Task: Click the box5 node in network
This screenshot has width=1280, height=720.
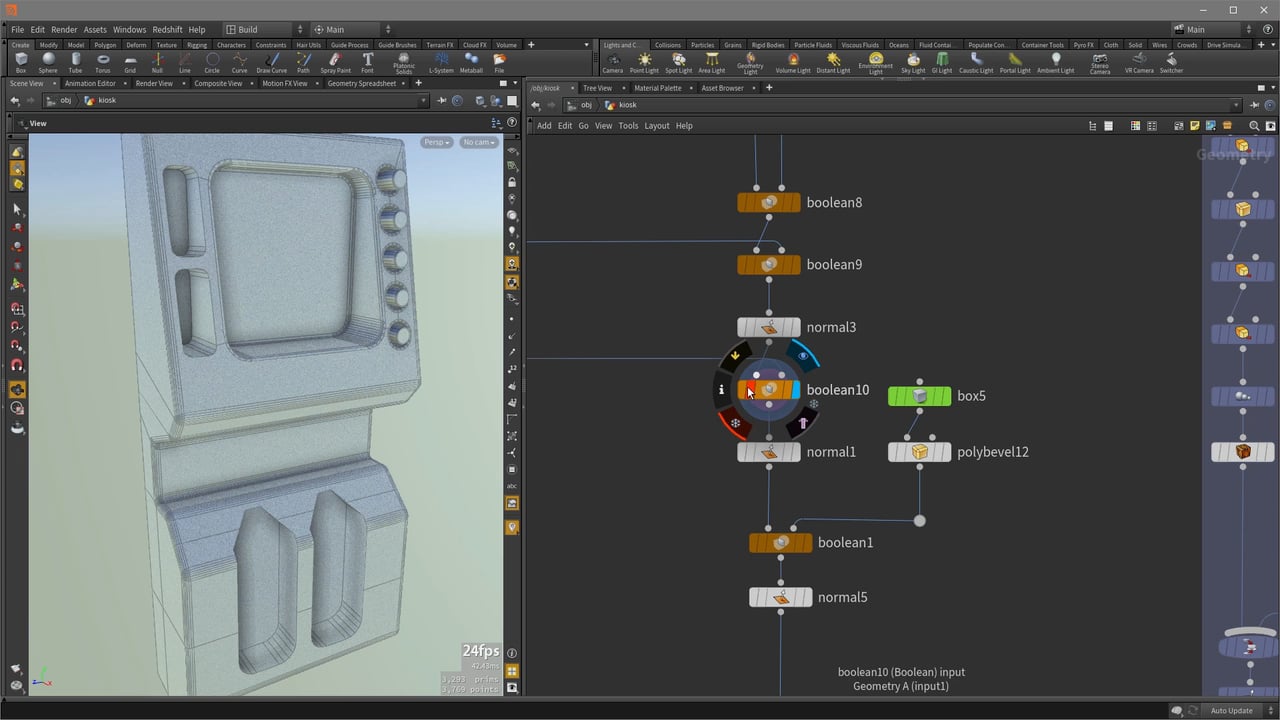Action: coord(919,396)
